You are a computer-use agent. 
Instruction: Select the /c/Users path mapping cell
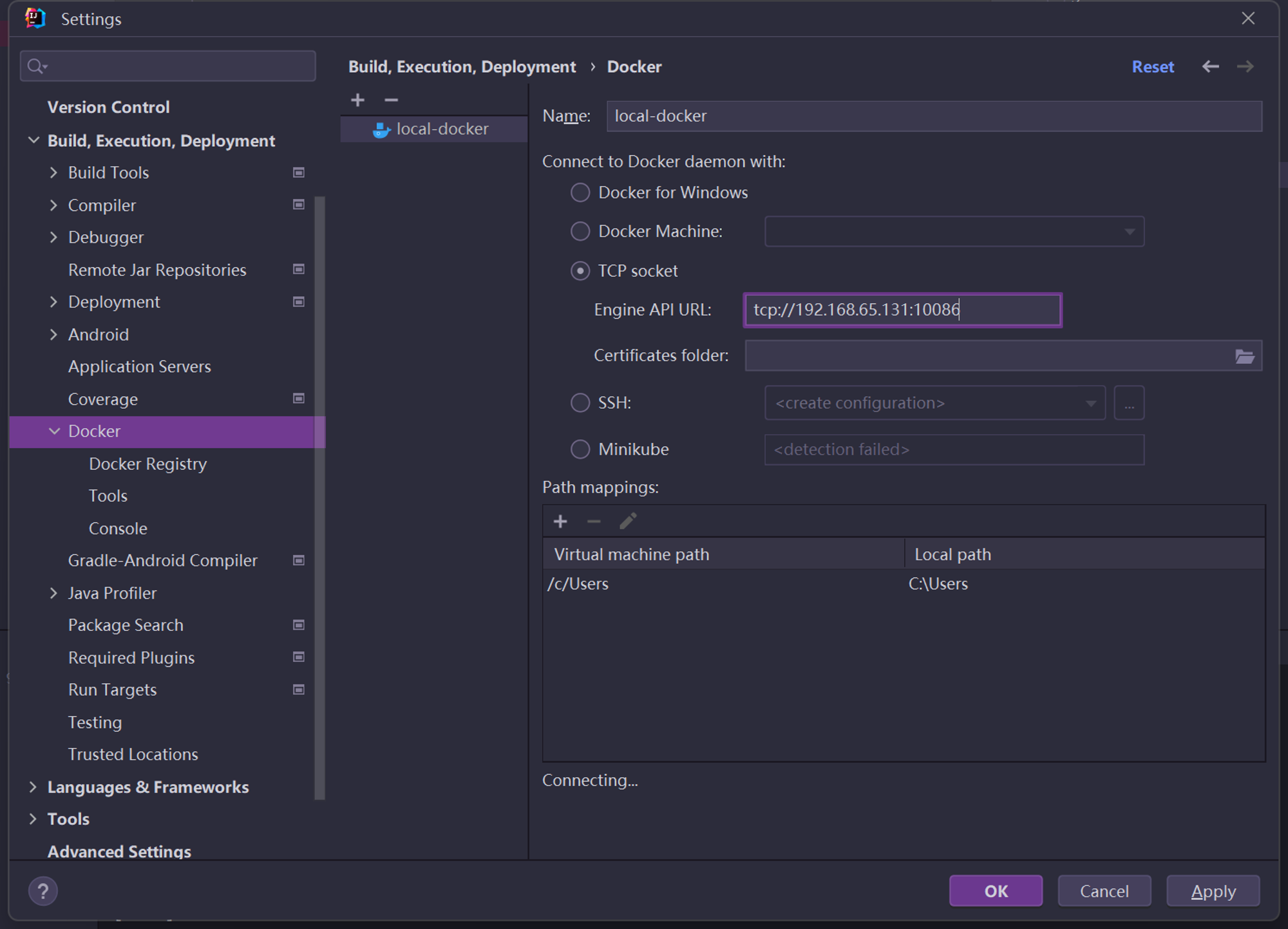point(723,584)
